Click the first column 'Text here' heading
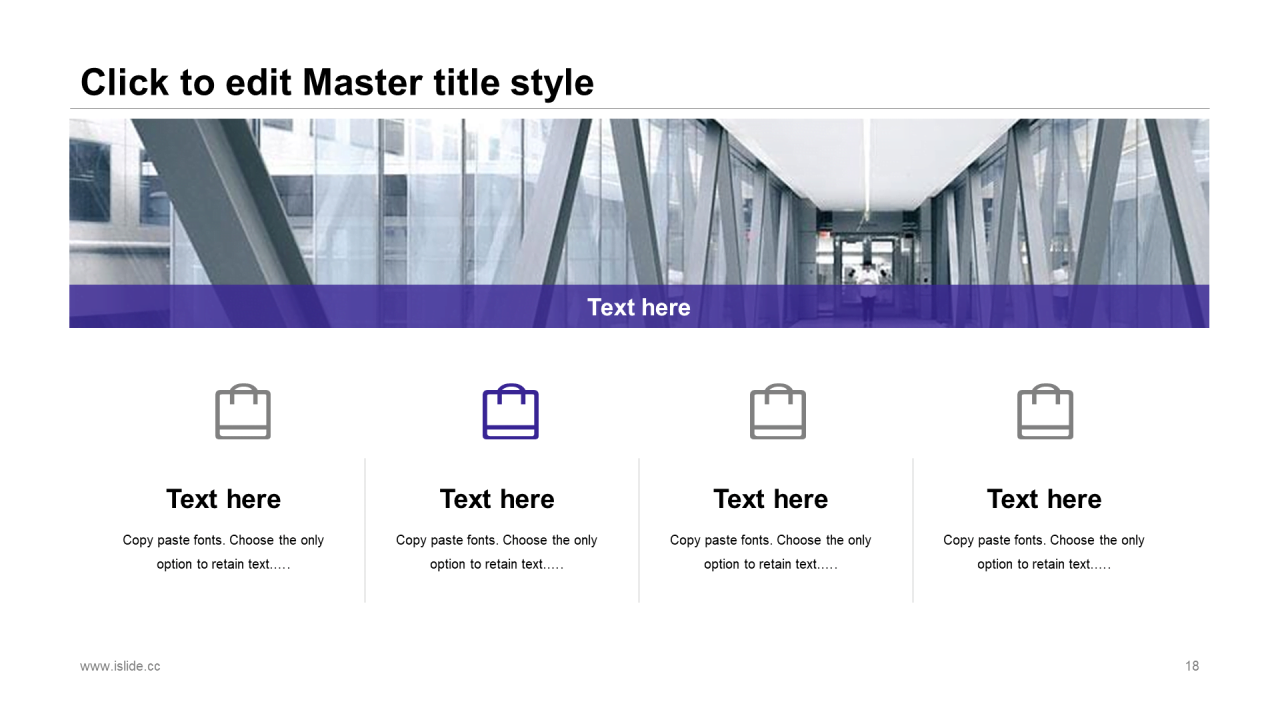1280x720 pixels. point(223,499)
